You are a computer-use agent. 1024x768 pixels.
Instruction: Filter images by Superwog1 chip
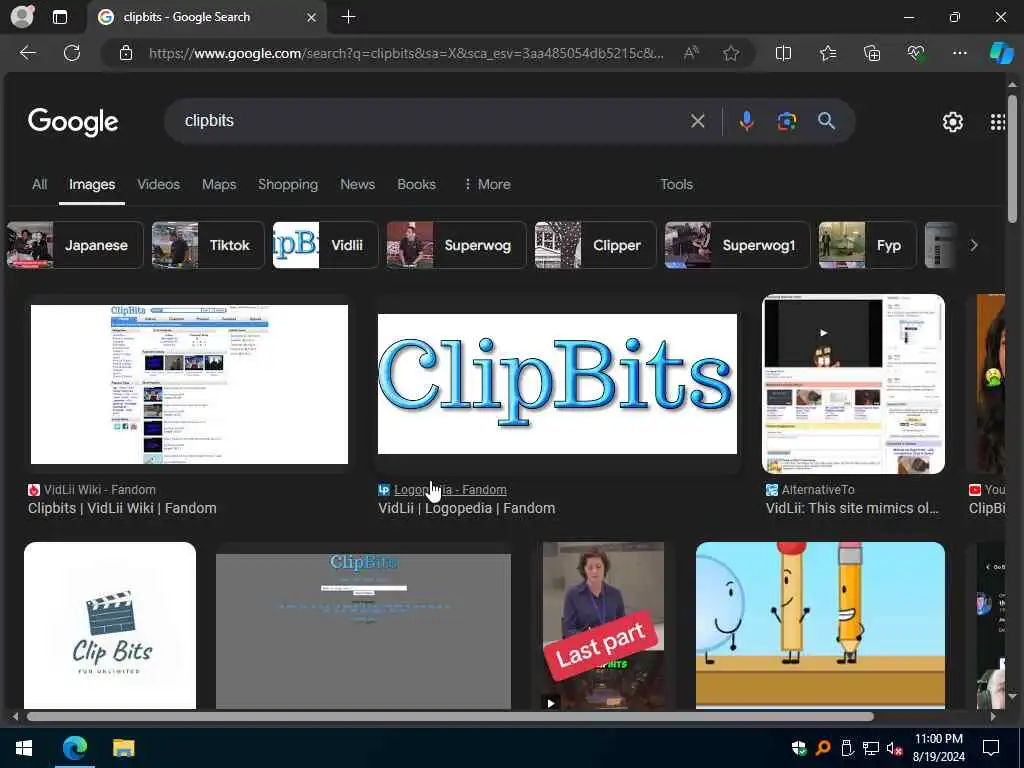(x=737, y=245)
